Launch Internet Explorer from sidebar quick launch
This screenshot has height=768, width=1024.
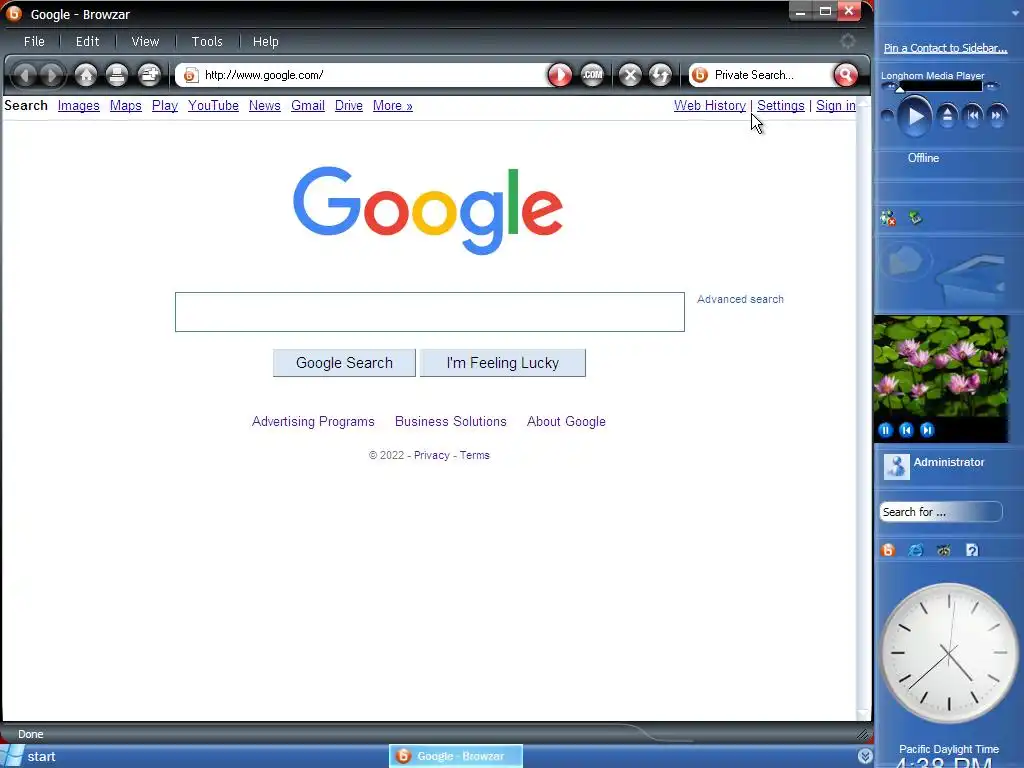pos(916,550)
